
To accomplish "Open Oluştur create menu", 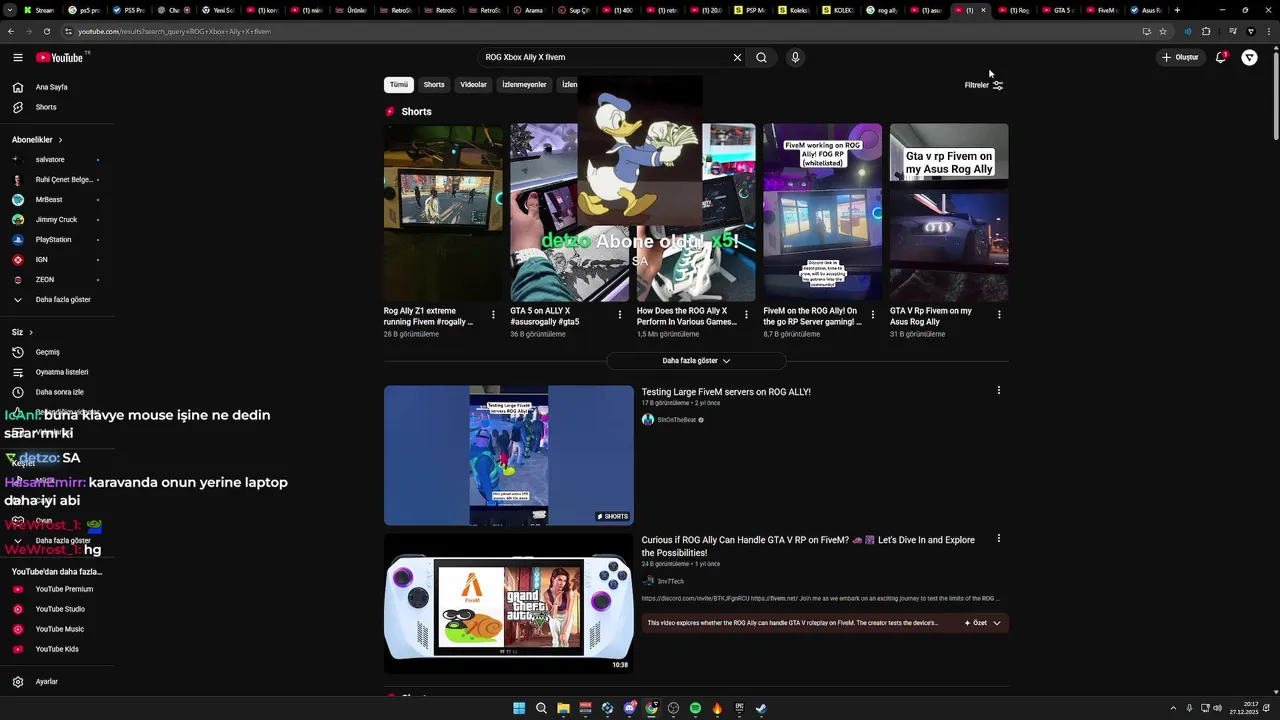I will [x=1179, y=58].
